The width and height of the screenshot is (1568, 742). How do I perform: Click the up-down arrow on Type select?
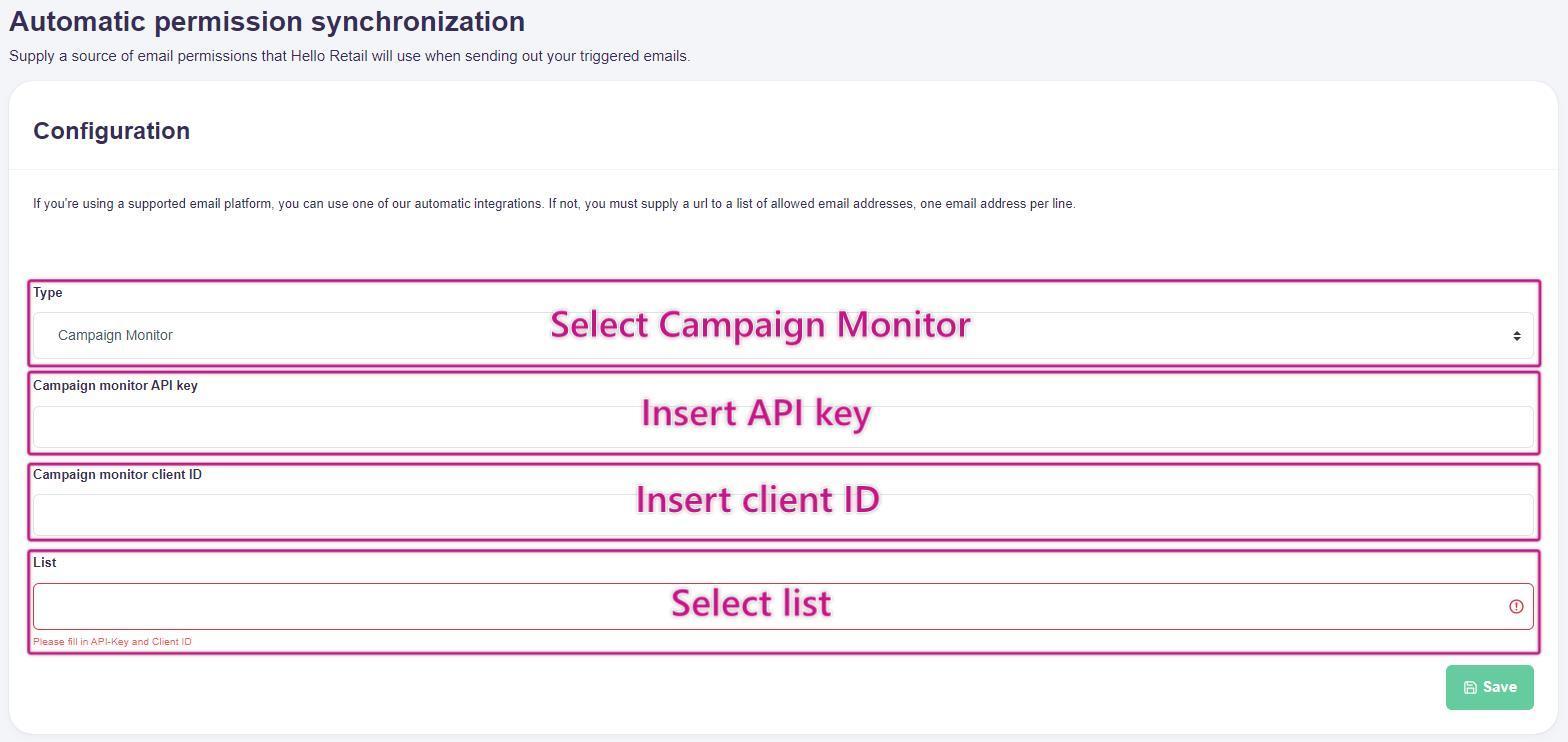pos(1516,336)
